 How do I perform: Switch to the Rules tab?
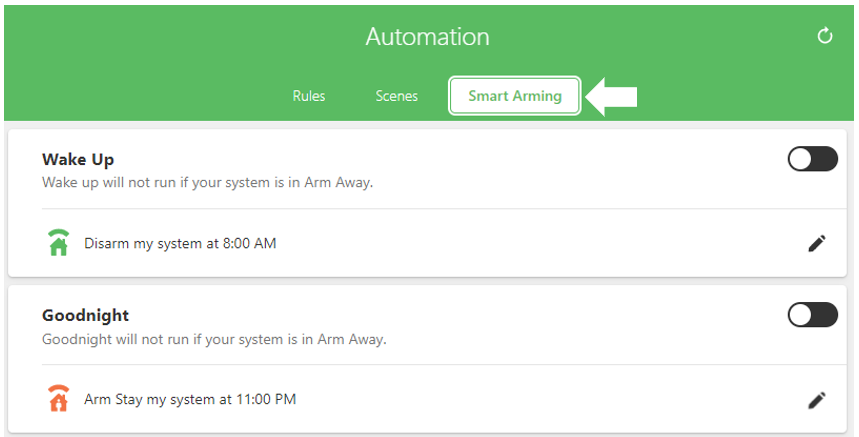tap(309, 96)
